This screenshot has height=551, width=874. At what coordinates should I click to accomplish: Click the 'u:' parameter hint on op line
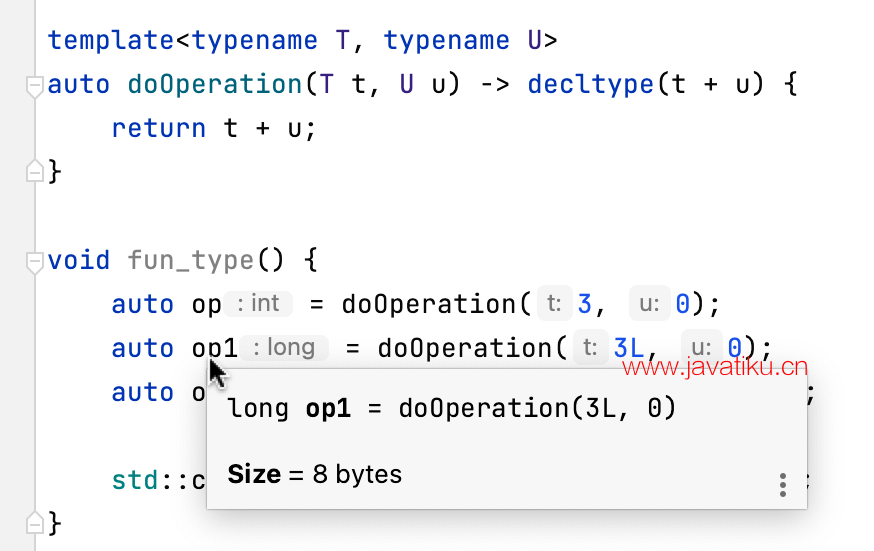point(649,304)
